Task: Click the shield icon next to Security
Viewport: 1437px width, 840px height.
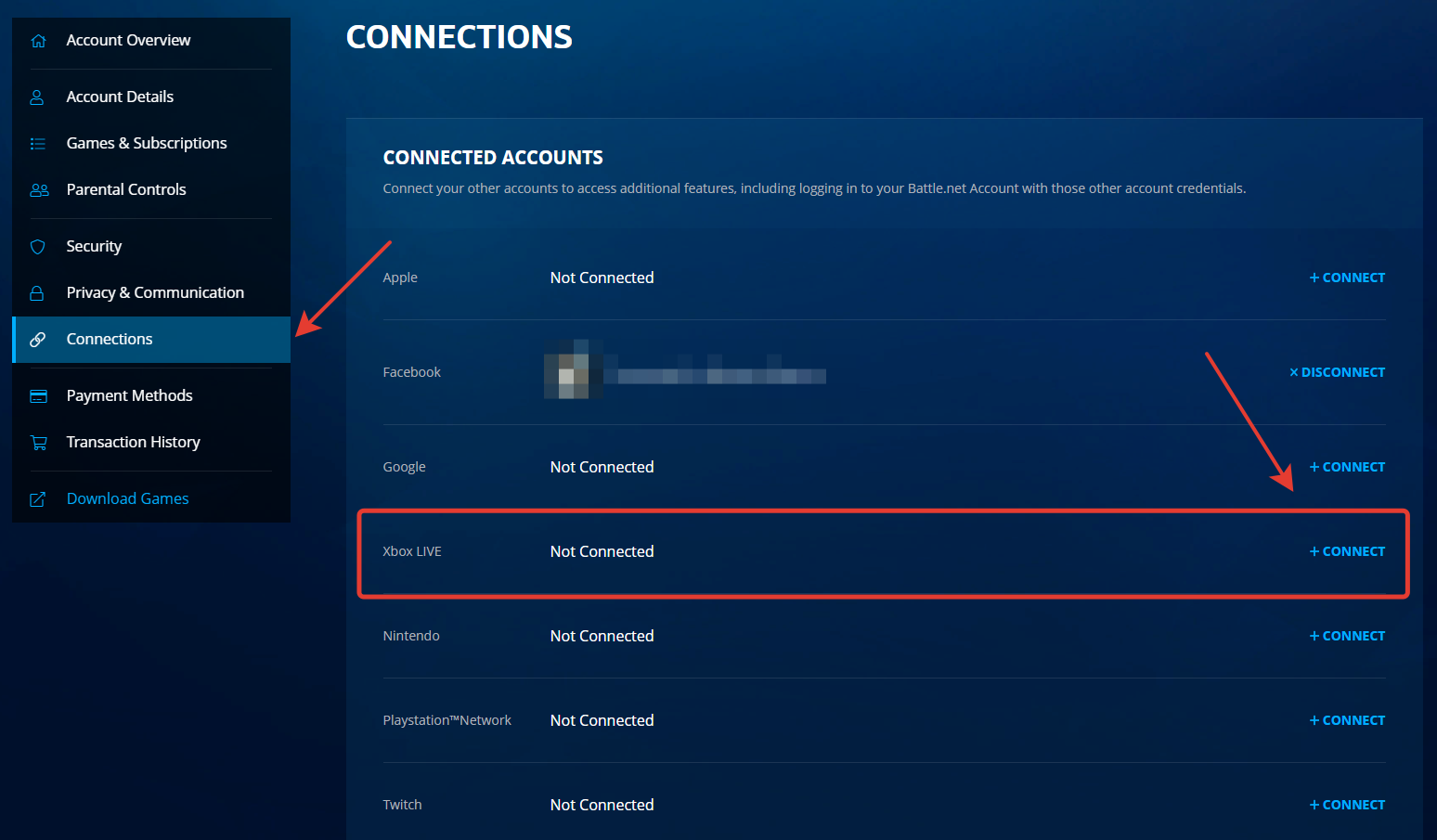Action: 38,247
